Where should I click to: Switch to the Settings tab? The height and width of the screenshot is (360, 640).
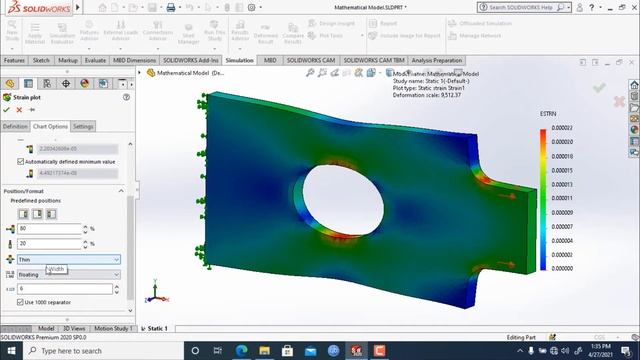point(83,126)
